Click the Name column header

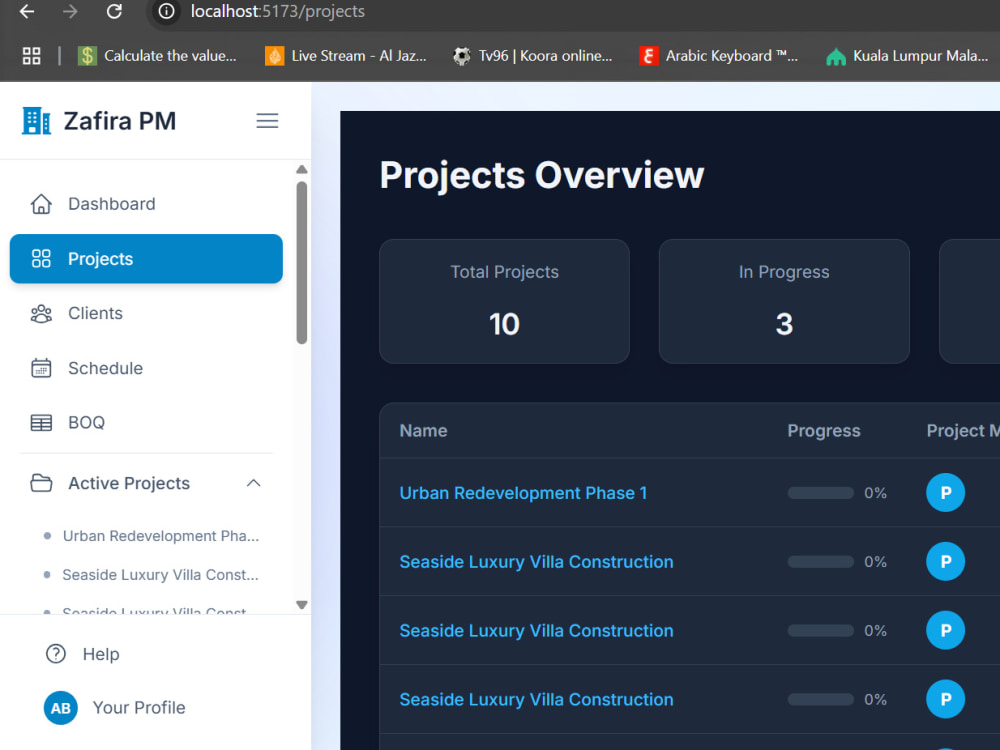423,431
